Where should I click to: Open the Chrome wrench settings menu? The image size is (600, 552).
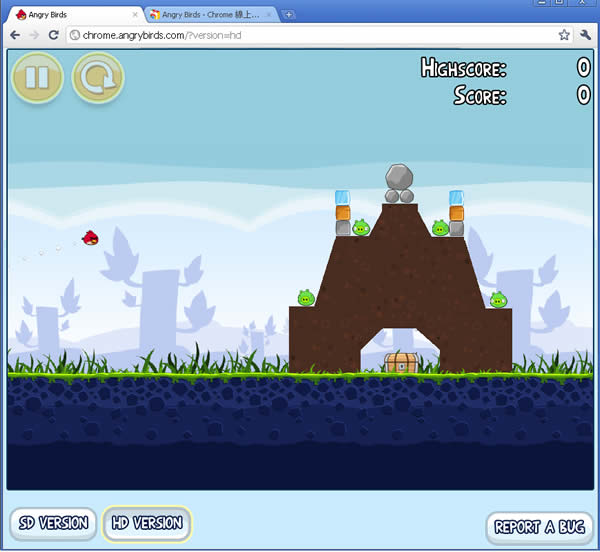(585, 35)
